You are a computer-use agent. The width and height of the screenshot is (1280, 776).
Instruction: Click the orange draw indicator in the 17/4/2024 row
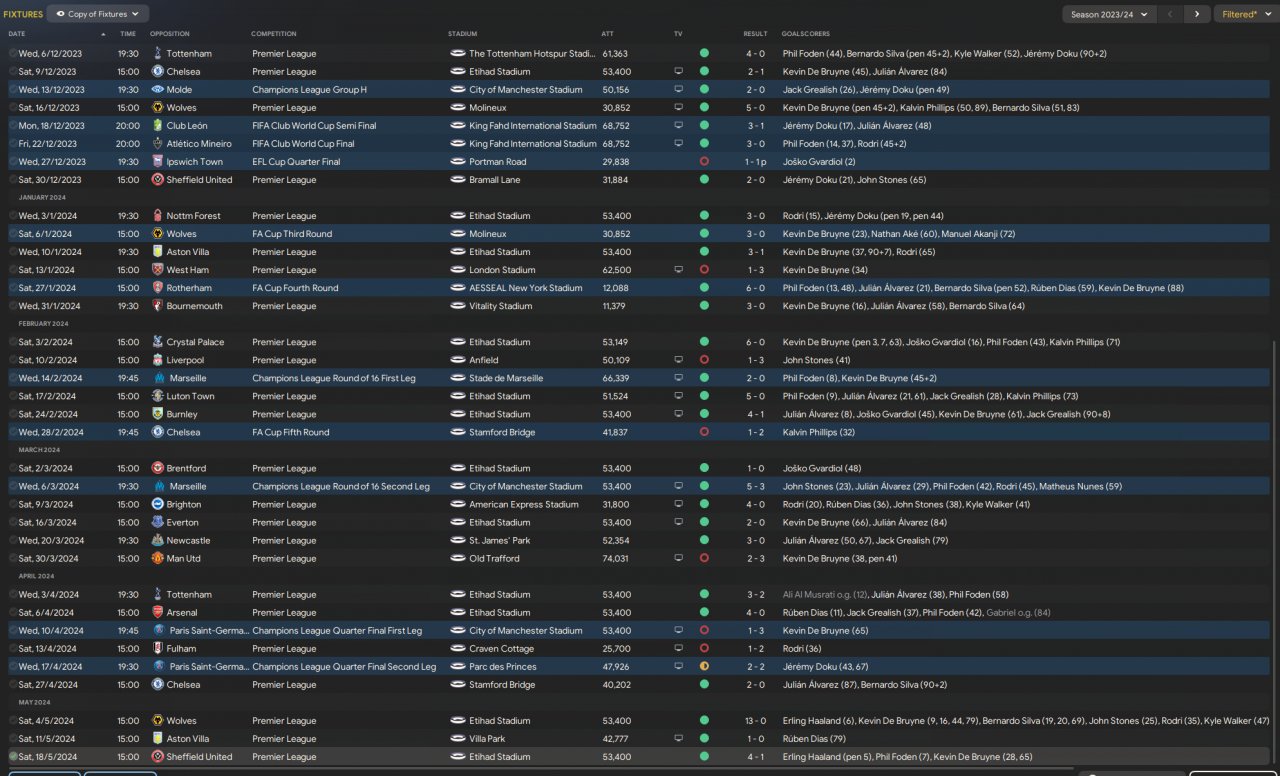(x=704, y=666)
